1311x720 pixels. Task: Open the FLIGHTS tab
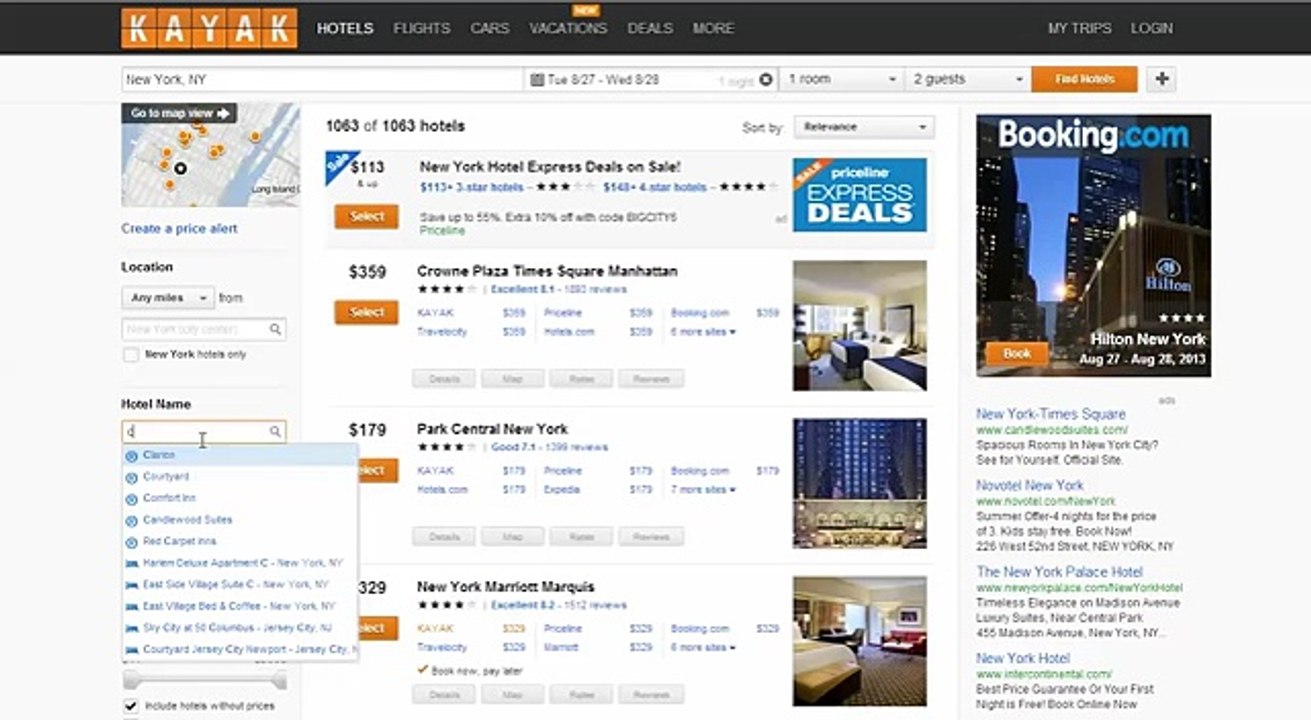[422, 28]
